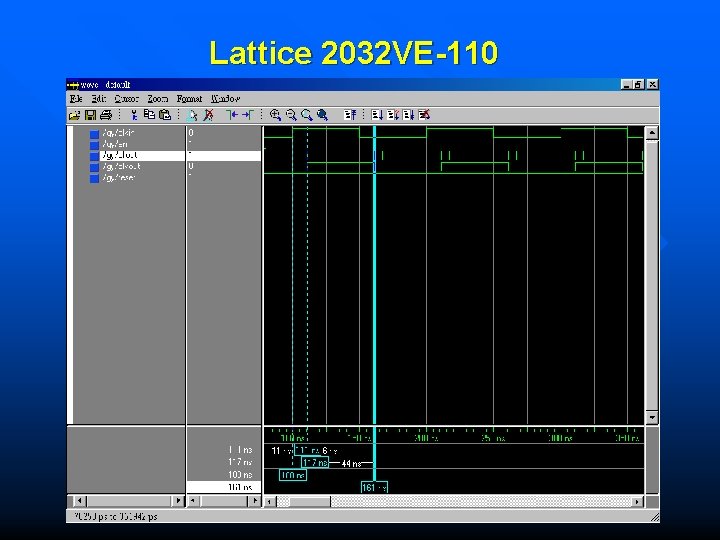Click signal names pane scroll-left arrow
This screenshot has width=720, height=540.
79,501
